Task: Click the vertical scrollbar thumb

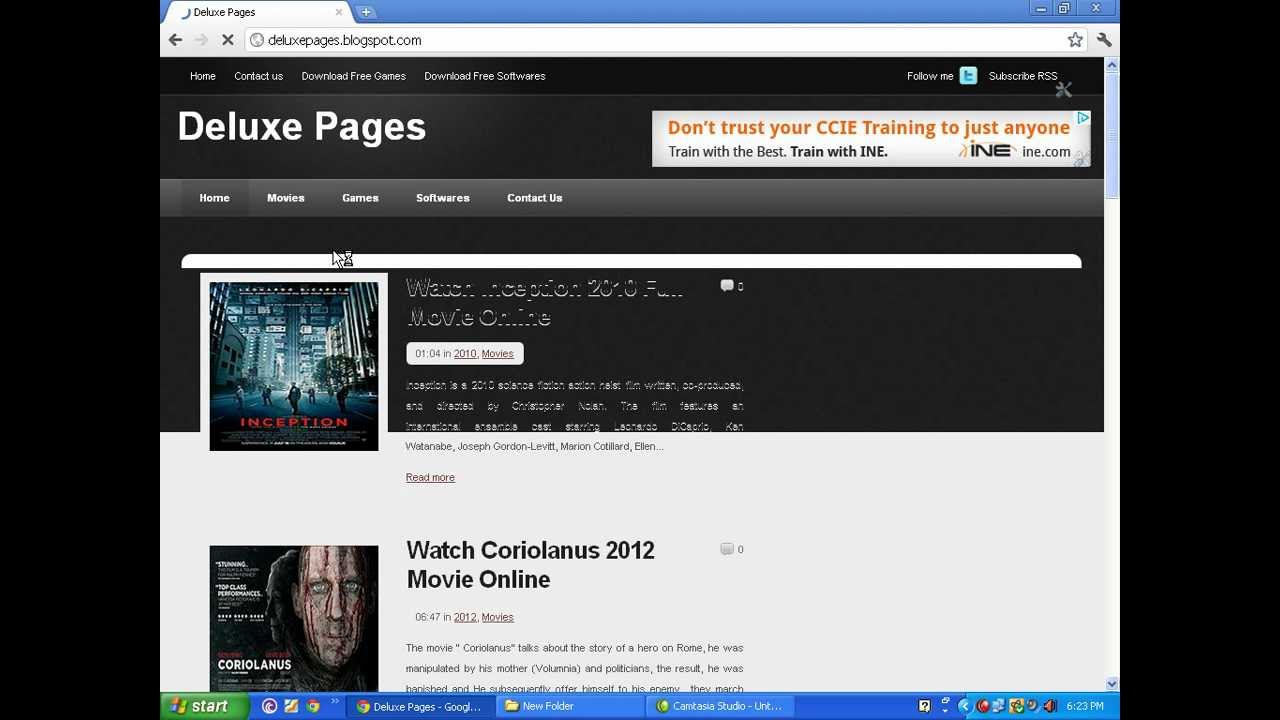Action: tap(1112, 135)
